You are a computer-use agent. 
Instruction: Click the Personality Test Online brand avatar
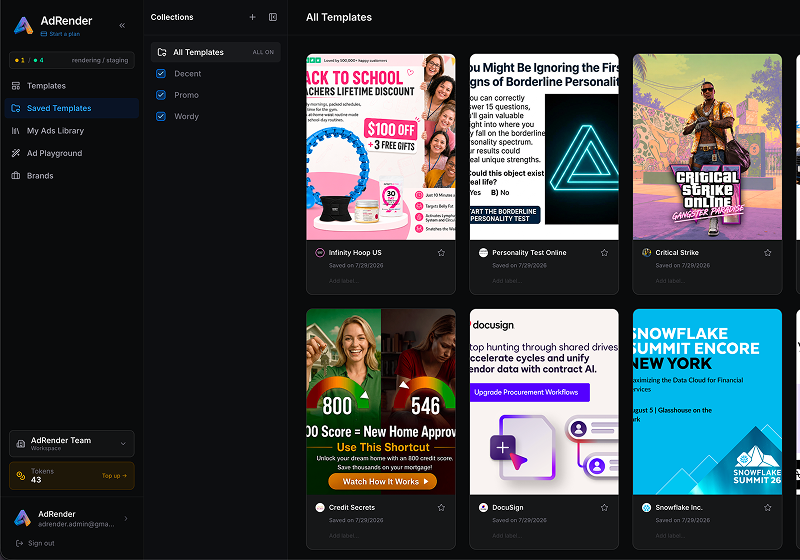pos(483,252)
